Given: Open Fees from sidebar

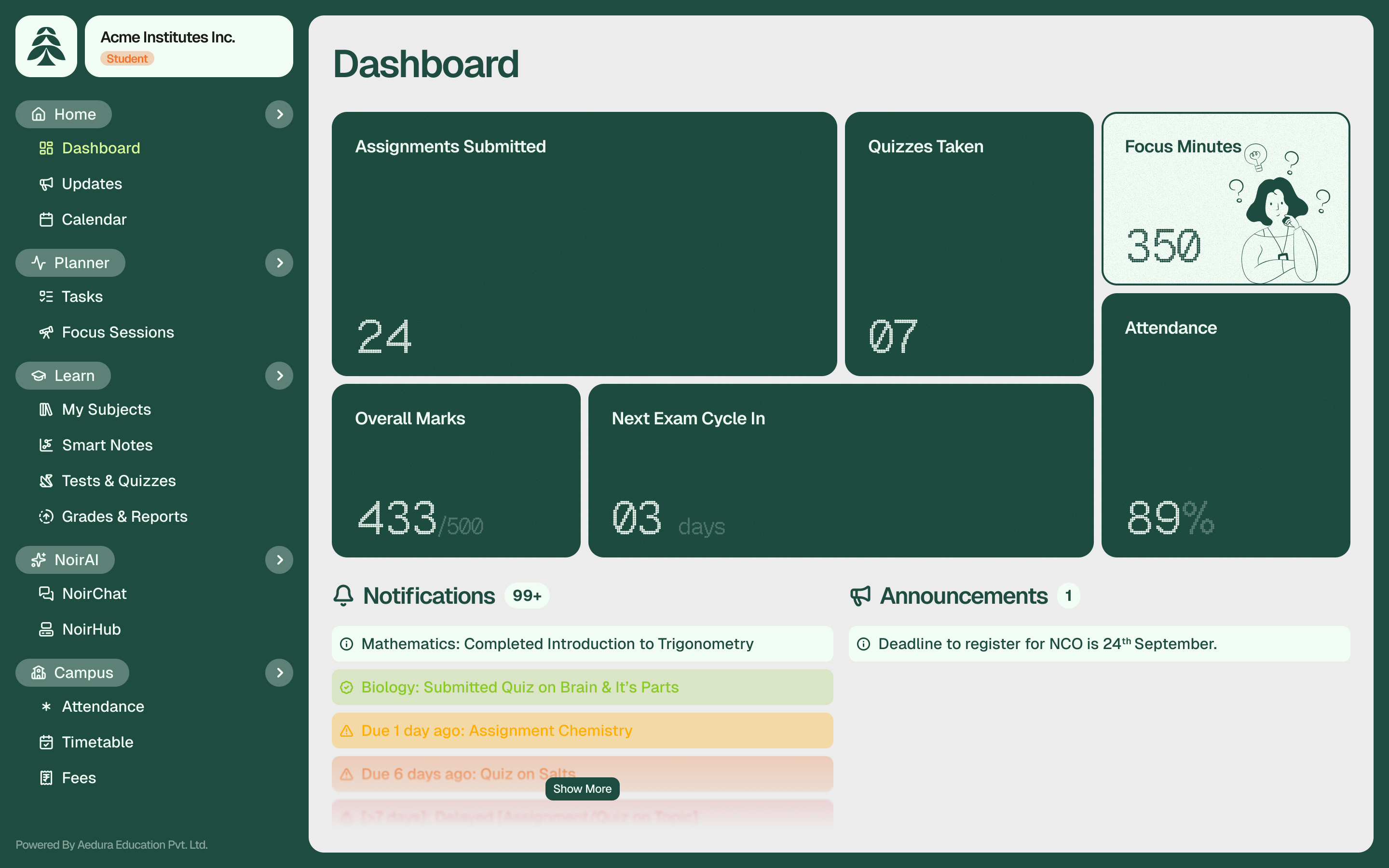Looking at the screenshot, I should point(67,777).
